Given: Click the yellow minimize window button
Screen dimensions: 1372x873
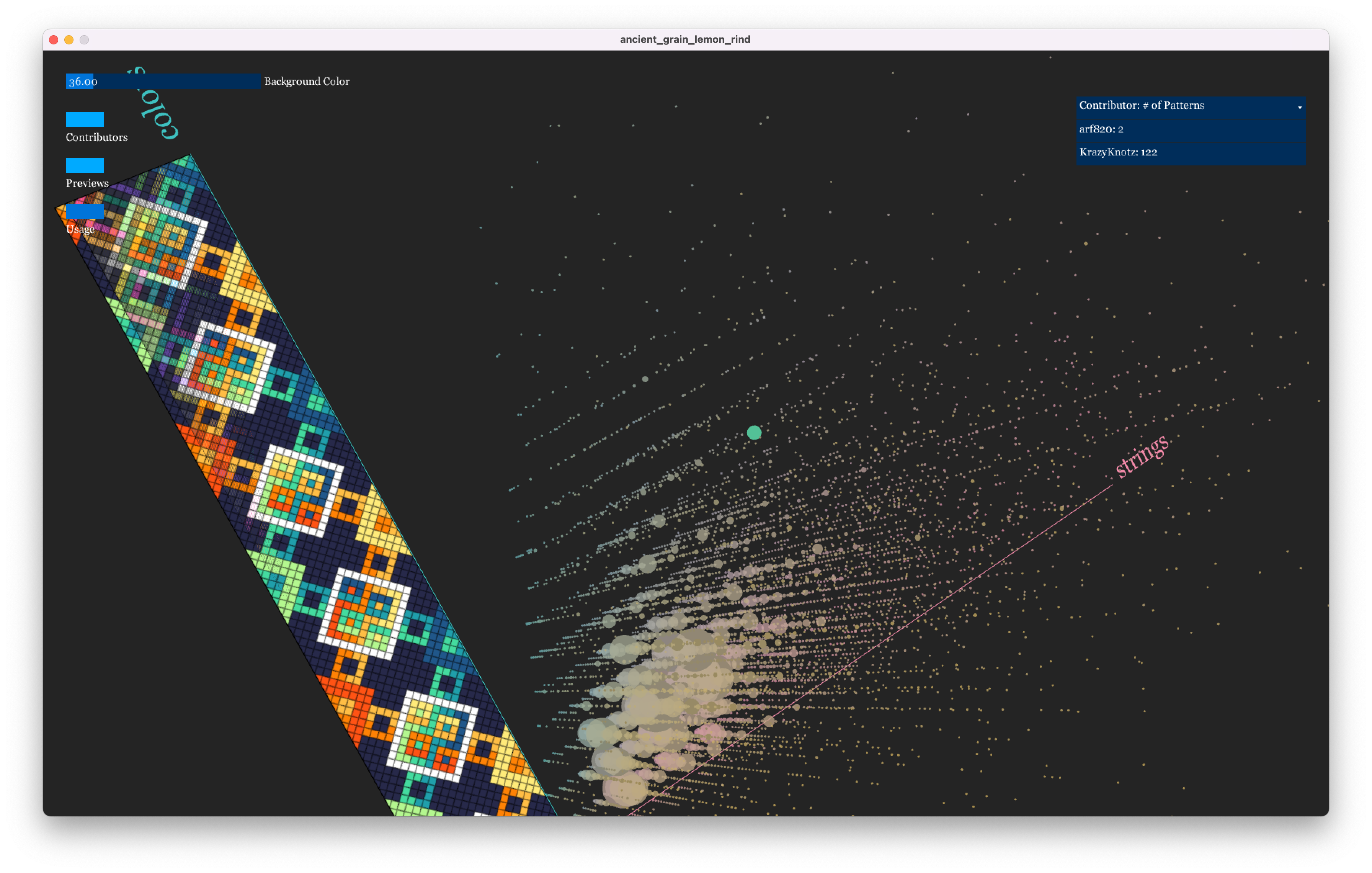Looking at the screenshot, I should click(69, 39).
